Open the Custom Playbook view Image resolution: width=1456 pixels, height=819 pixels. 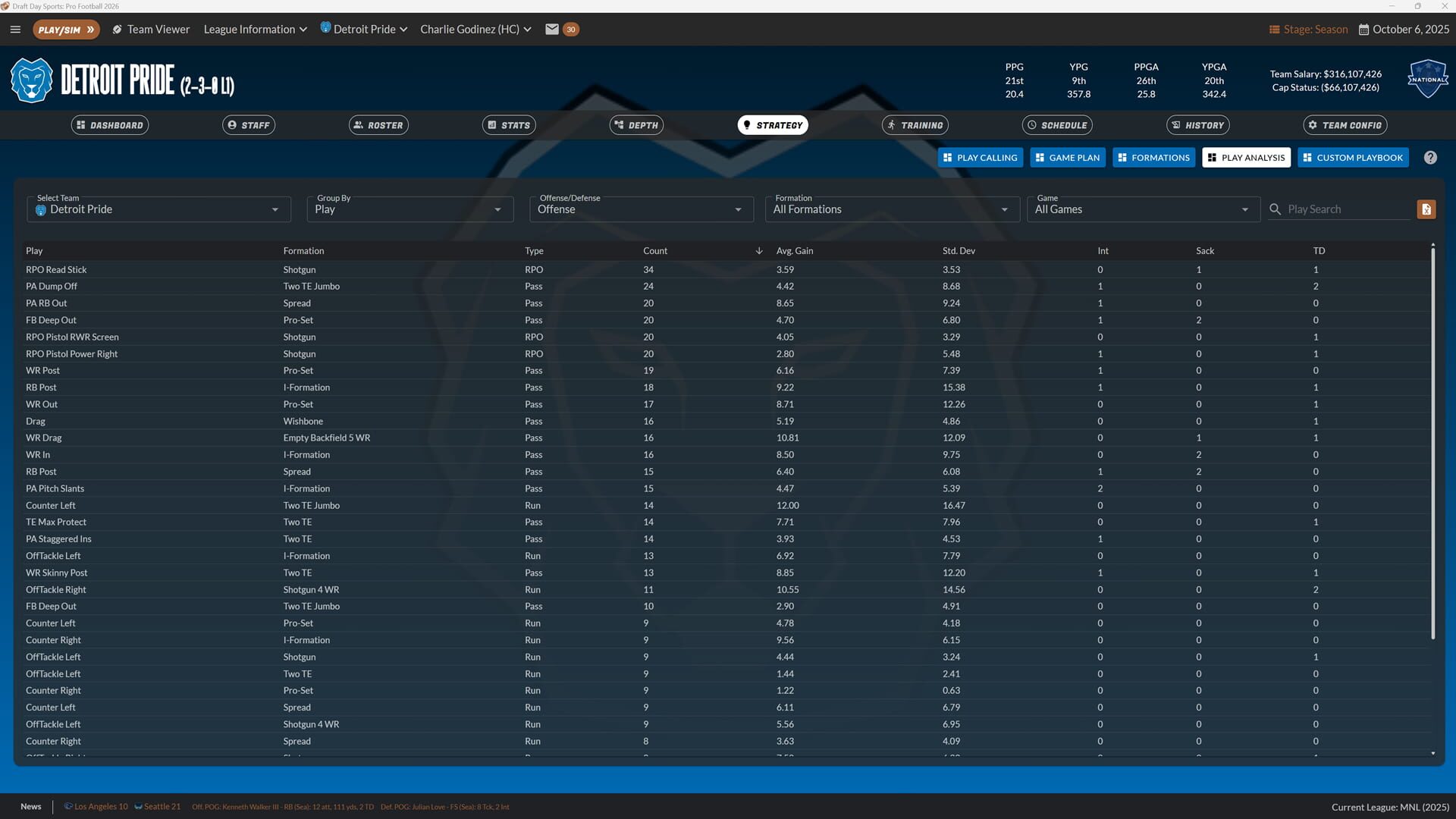click(x=1353, y=157)
